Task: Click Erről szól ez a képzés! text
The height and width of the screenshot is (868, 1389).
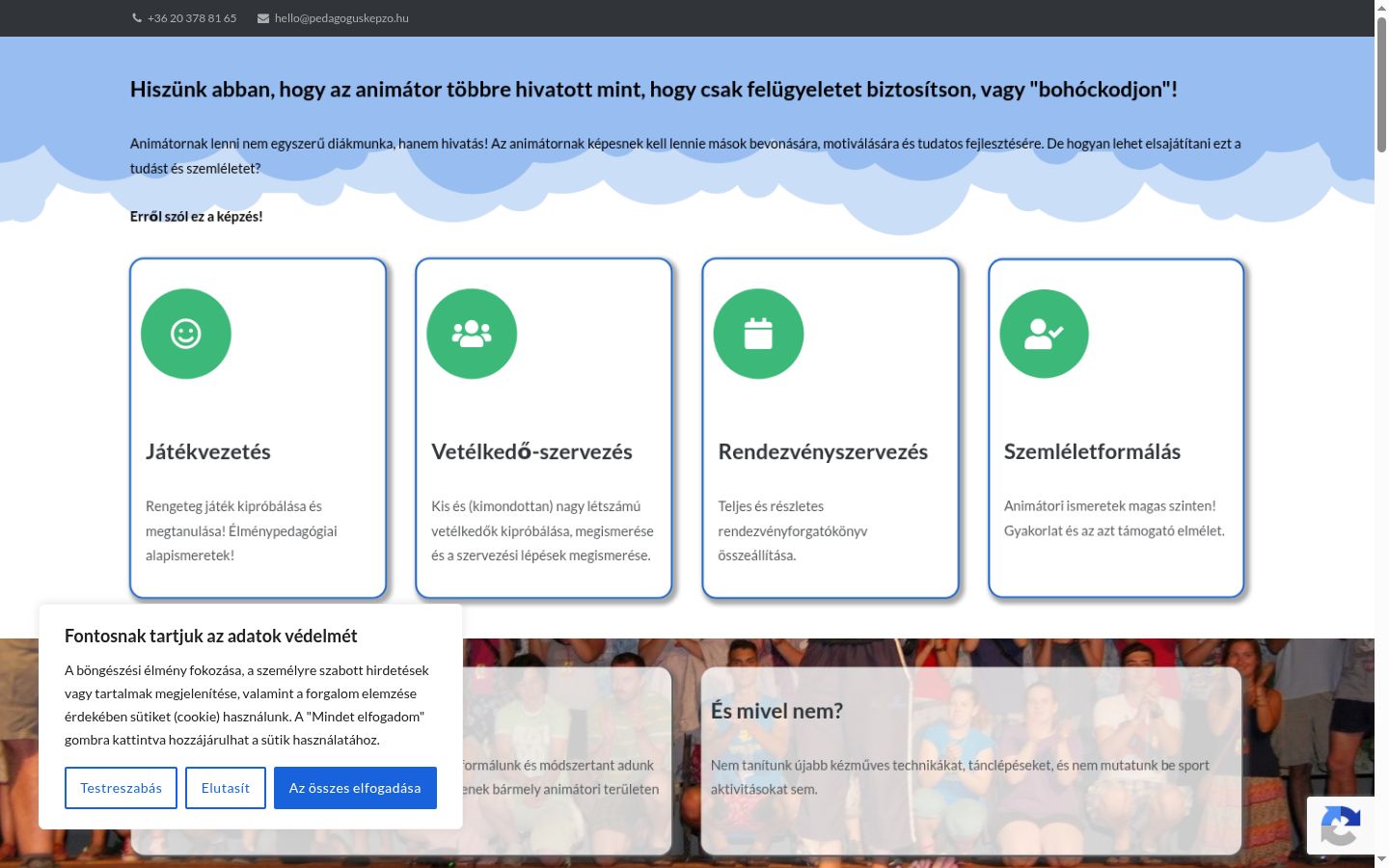Action: tap(196, 216)
